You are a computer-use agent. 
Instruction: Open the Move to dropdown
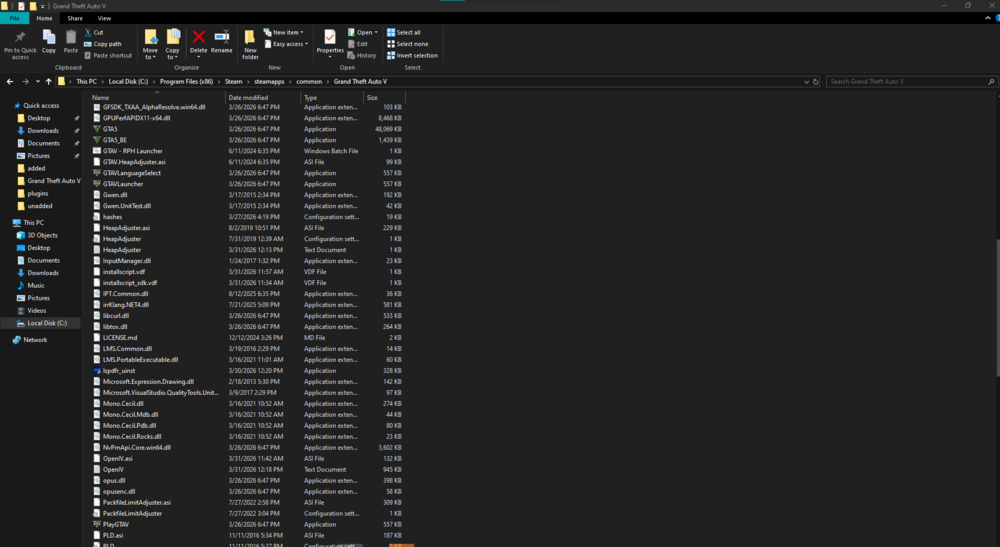point(151,45)
